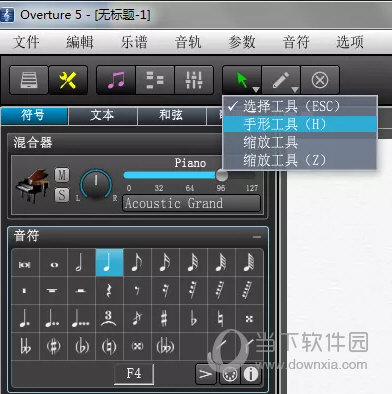
Task: Solo the Piano track with S
Action: point(62,195)
